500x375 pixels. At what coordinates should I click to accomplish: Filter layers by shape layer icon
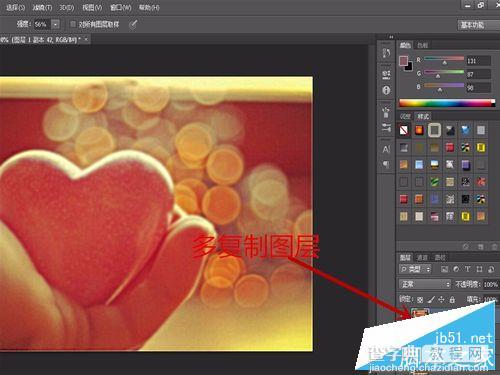479,269
